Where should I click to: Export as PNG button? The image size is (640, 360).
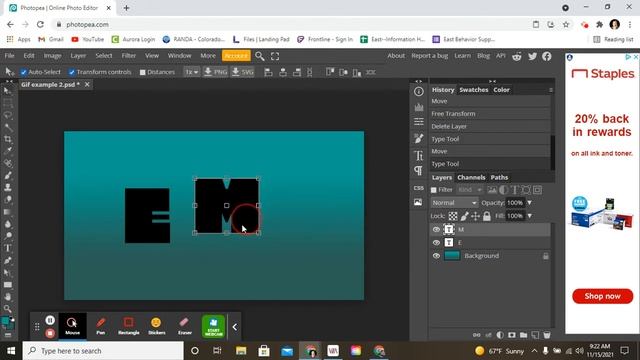216,72
